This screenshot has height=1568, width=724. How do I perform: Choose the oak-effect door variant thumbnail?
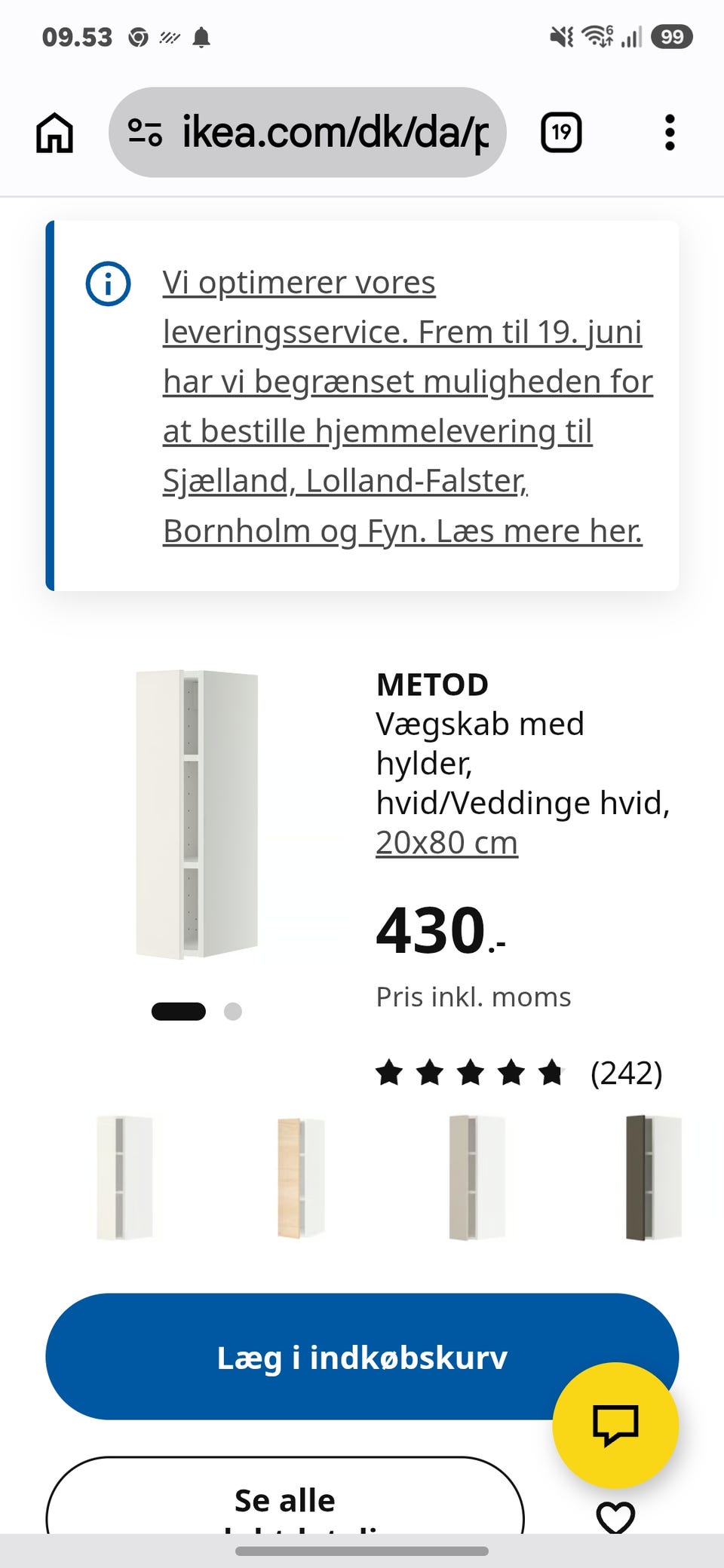[x=301, y=1178]
